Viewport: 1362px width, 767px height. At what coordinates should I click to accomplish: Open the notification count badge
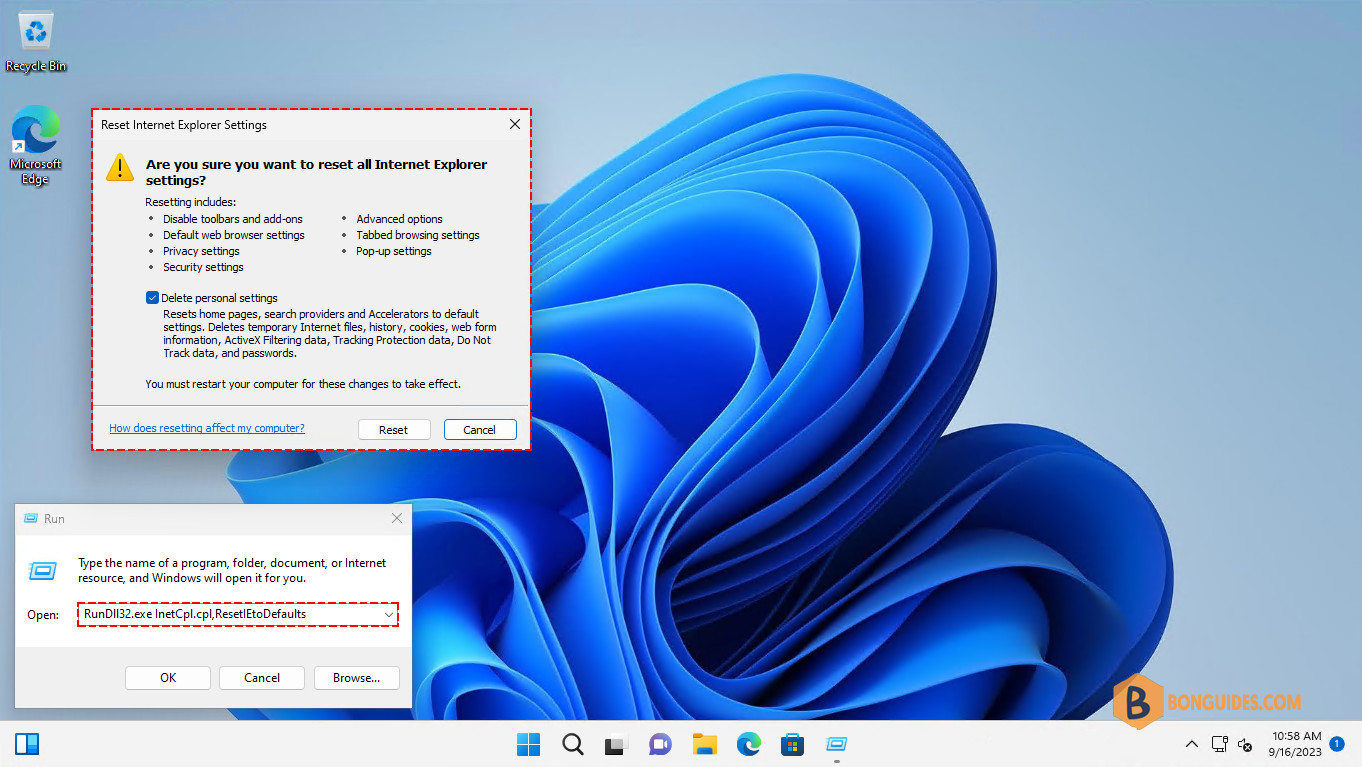(1337, 744)
